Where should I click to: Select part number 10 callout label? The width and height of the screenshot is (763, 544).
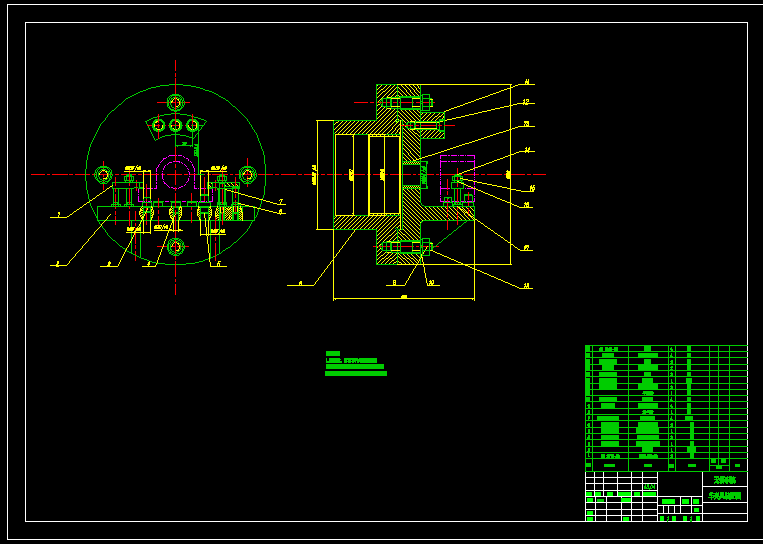coord(431,283)
